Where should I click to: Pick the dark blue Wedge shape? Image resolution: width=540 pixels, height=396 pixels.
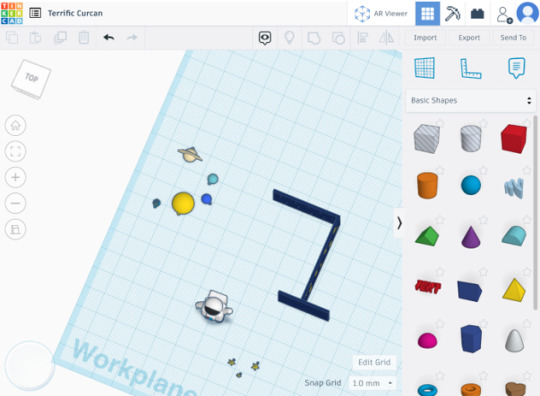point(470,291)
